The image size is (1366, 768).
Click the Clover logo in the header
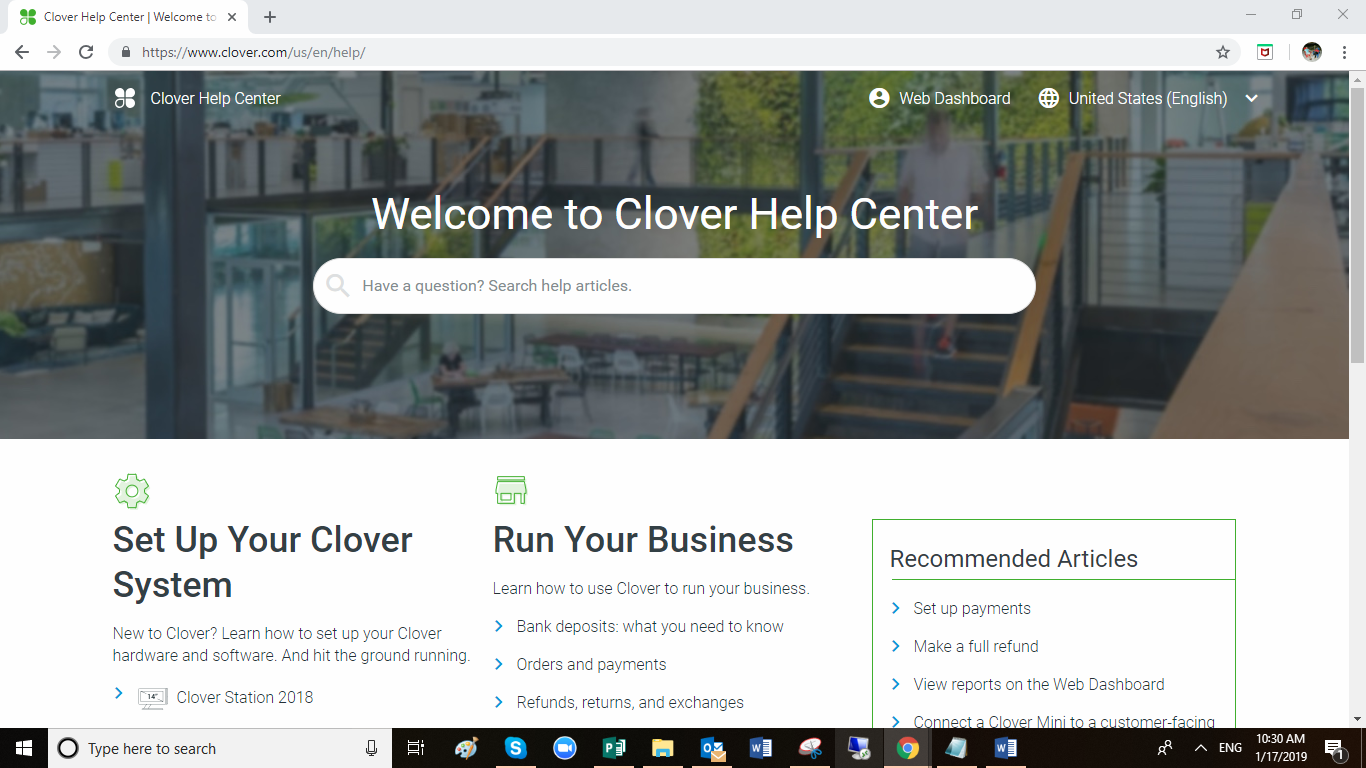(x=125, y=98)
